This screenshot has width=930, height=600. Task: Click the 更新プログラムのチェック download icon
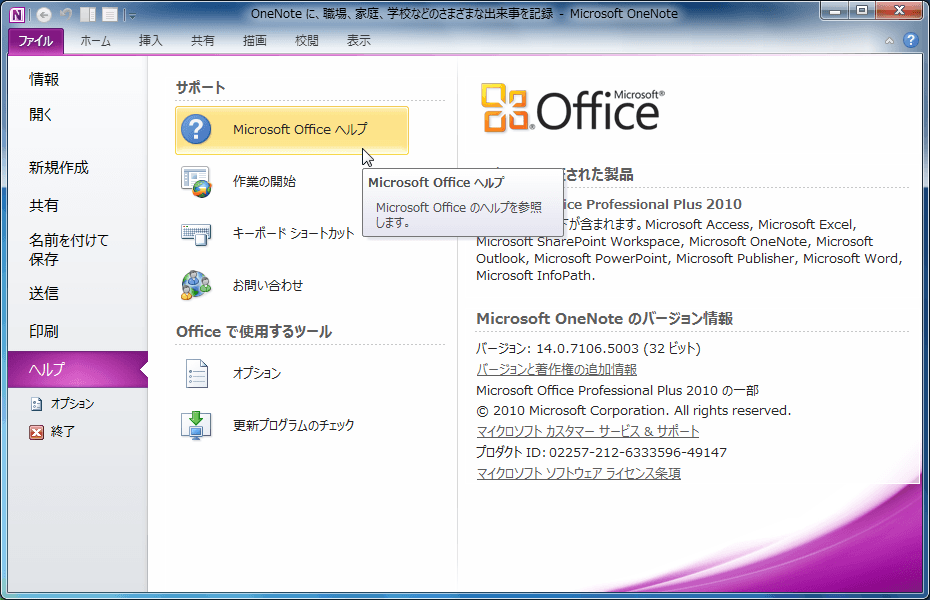(x=196, y=425)
